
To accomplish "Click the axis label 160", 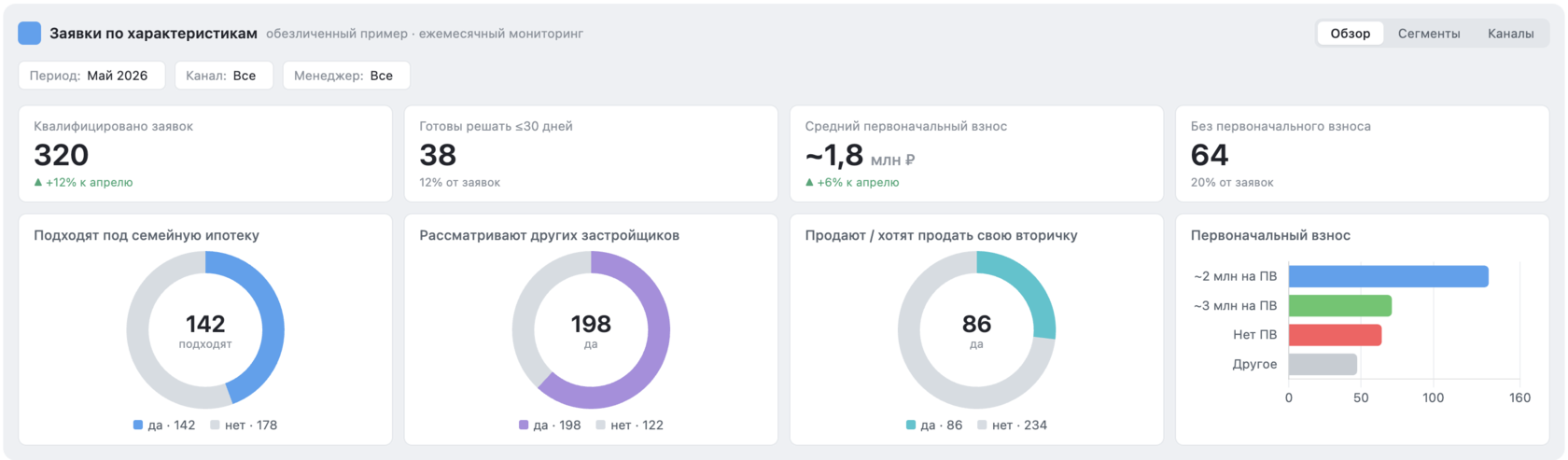I will click(x=1519, y=397).
